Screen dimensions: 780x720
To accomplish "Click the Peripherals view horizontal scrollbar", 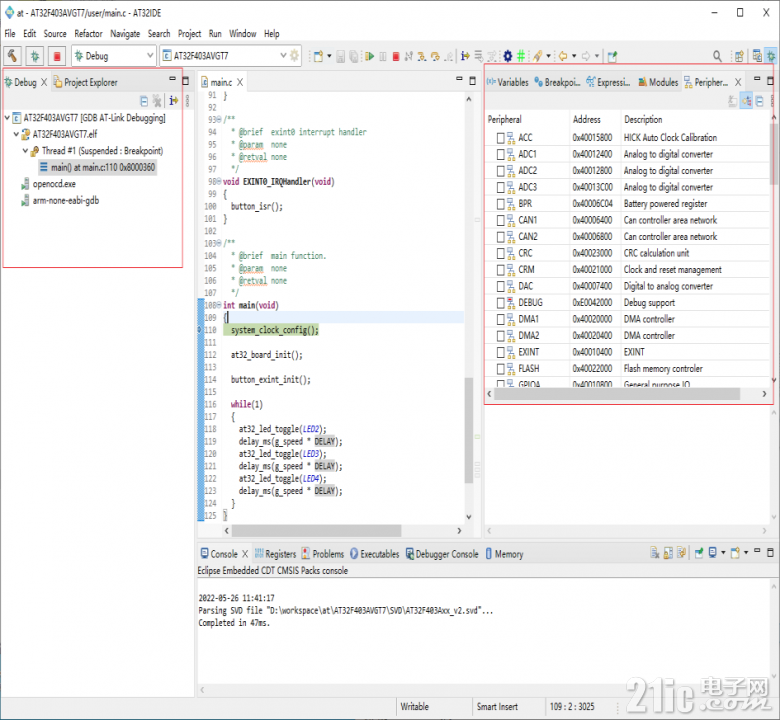I will point(617,394).
